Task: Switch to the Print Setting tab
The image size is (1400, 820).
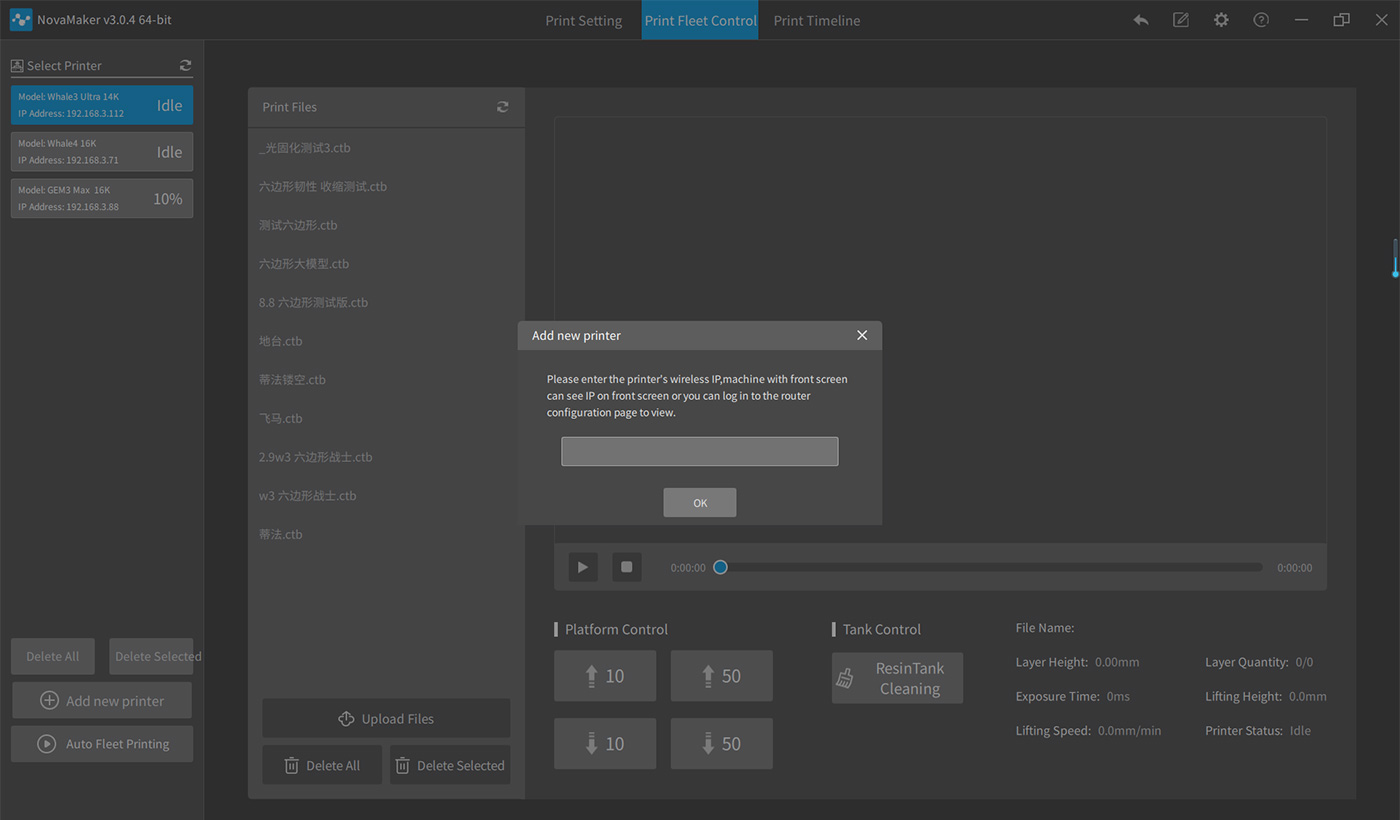Action: tap(583, 20)
